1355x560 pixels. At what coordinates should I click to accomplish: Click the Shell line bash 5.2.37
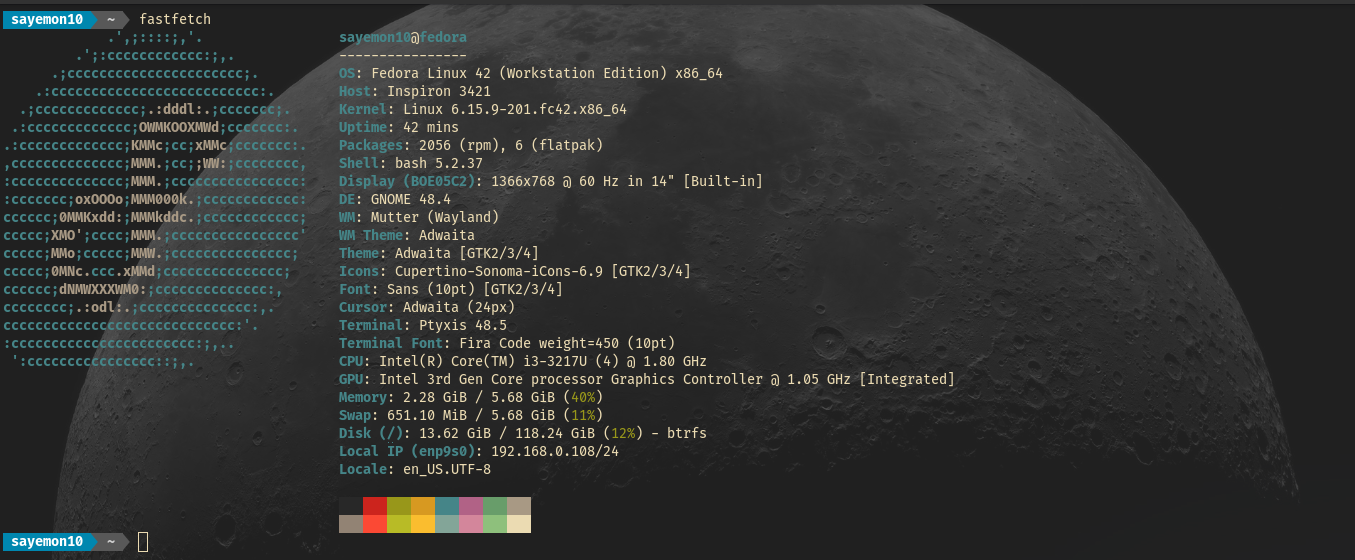pyautogui.click(x=411, y=163)
